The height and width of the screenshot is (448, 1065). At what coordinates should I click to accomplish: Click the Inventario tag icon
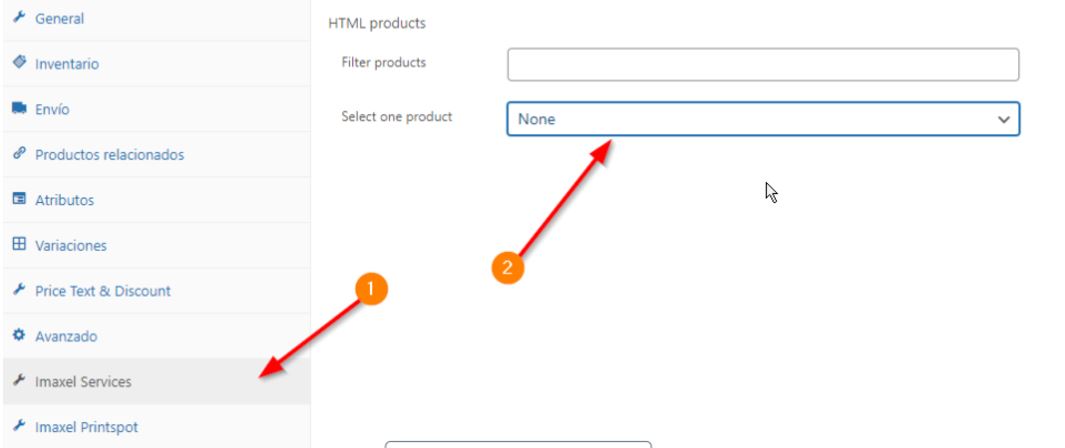click(18, 63)
